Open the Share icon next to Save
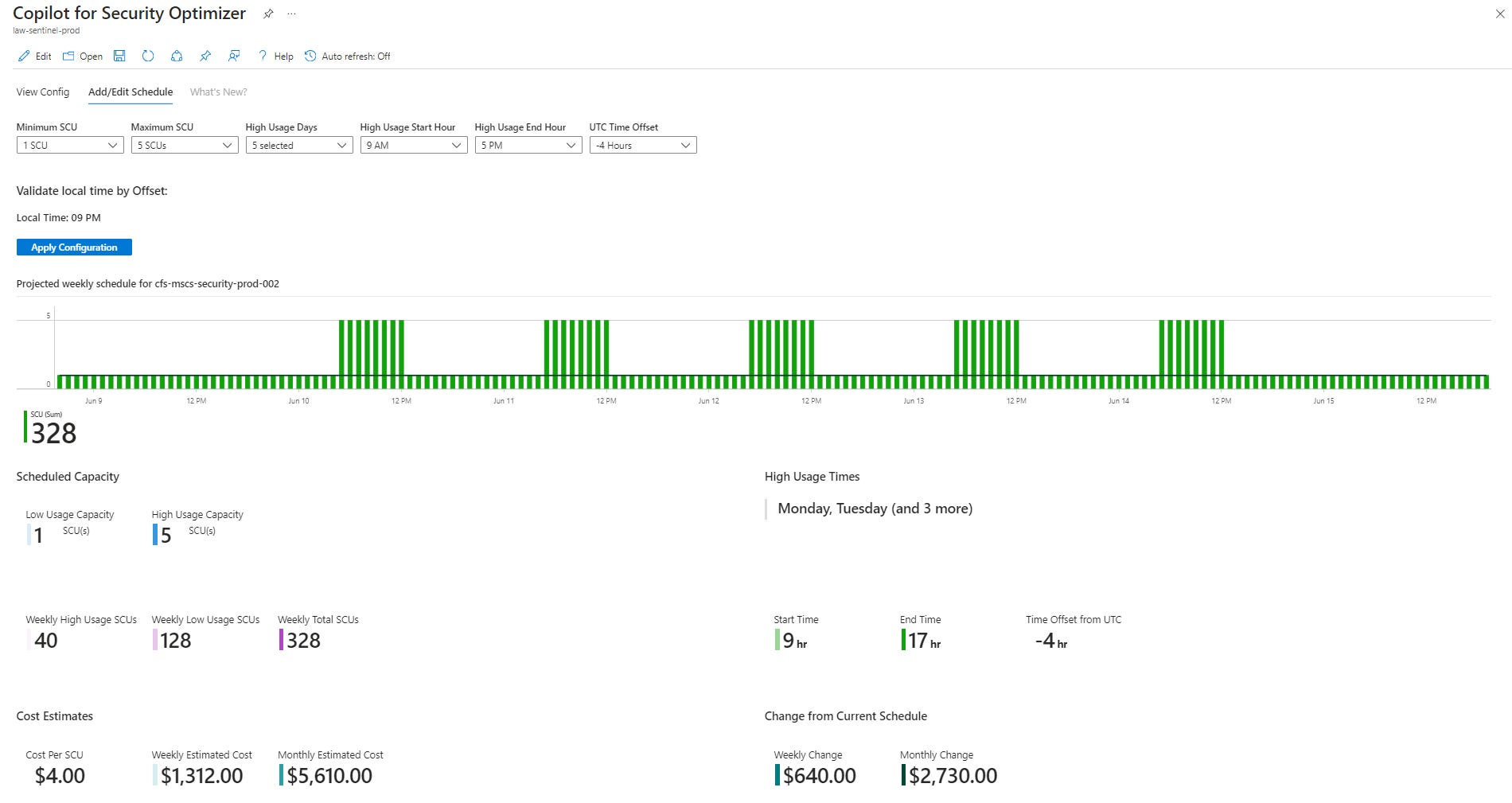Viewport: 1512px width, 803px height. [x=177, y=56]
